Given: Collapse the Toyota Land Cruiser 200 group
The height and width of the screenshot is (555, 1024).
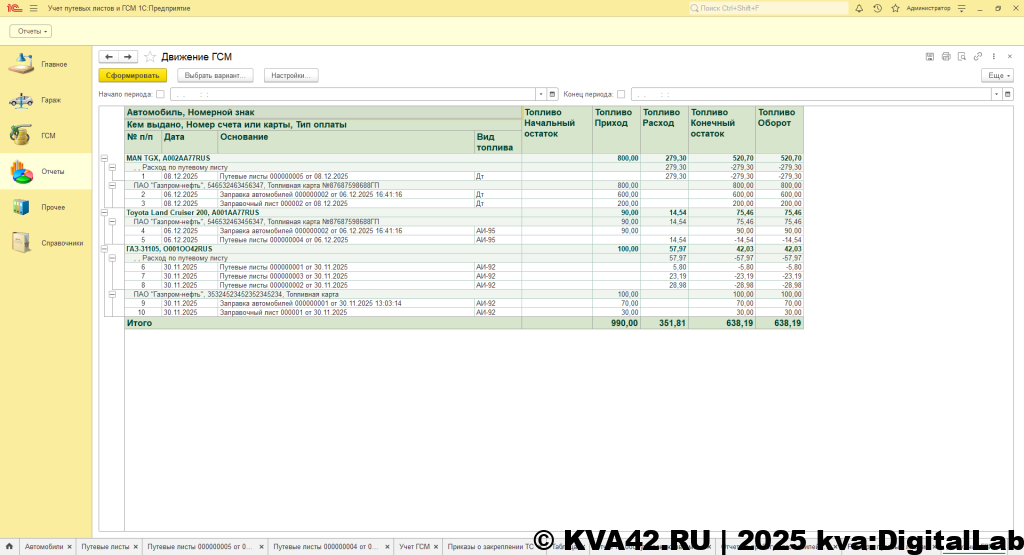Looking at the screenshot, I should click(x=104, y=212).
